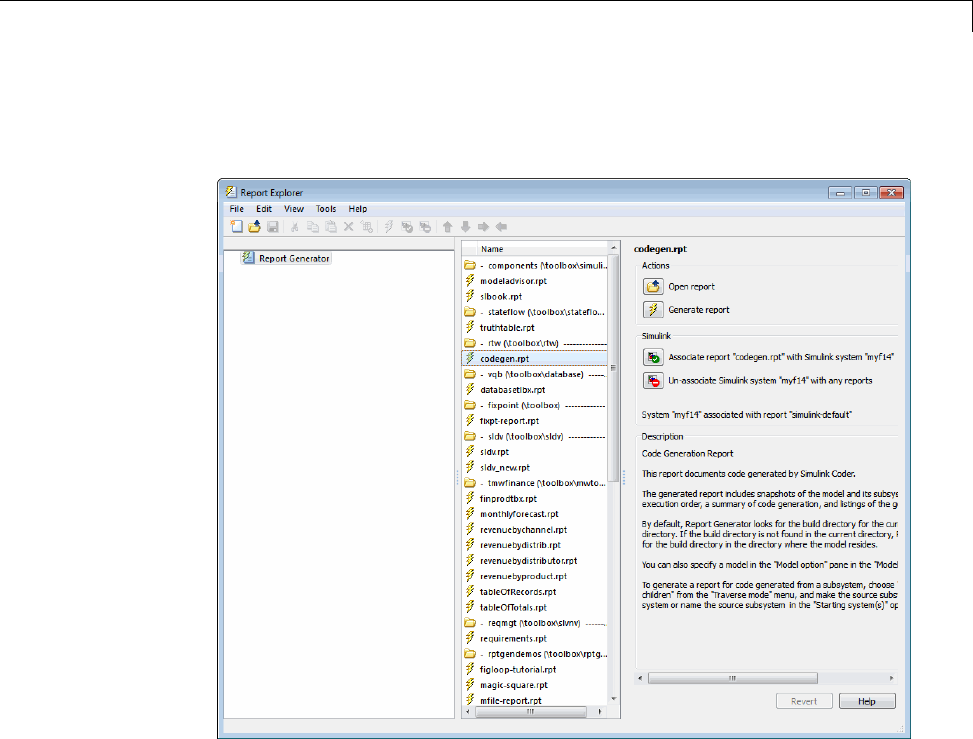Click the Associate report icon in the toolbar

[406, 226]
